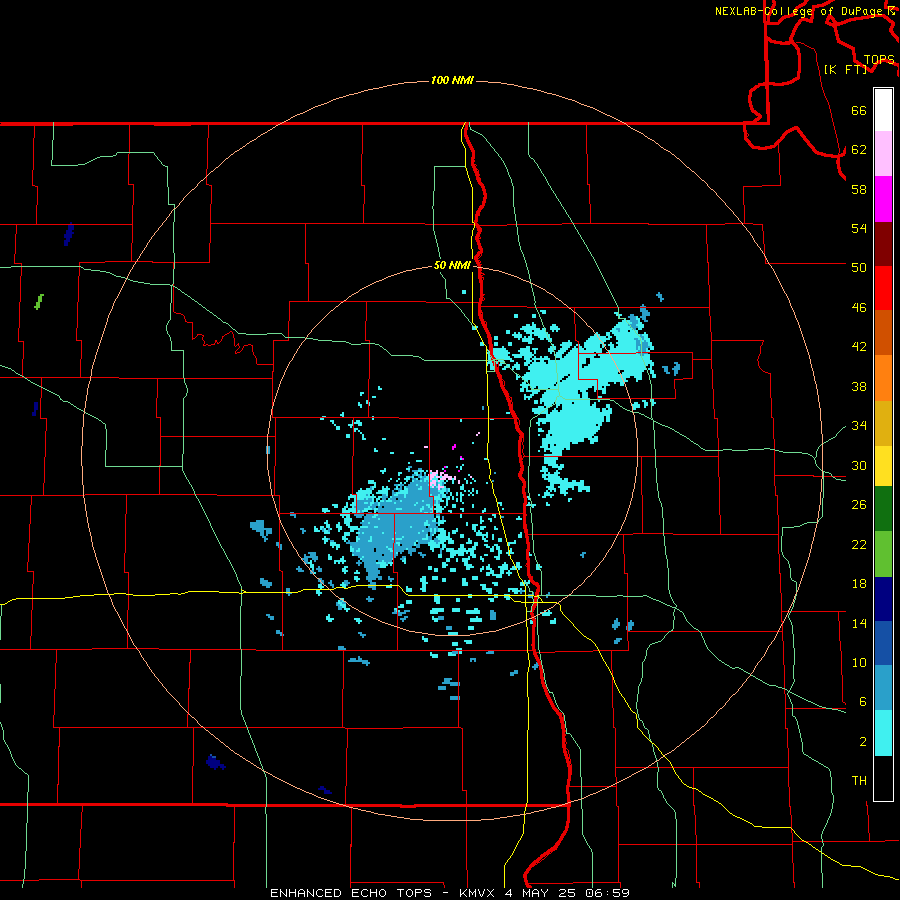Click the TOPS legend title
Viewport: 900px width, 900px height.
tap(879, 59)
